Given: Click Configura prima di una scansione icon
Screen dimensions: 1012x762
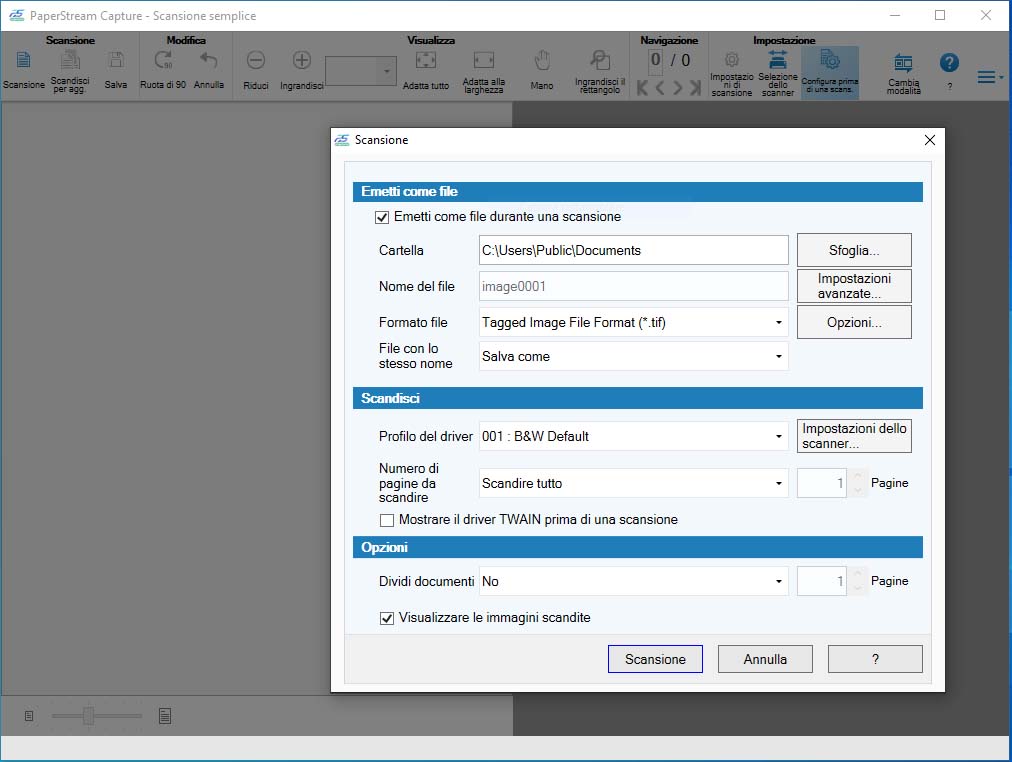Looking at the screenshot, I should click(829, 60).
